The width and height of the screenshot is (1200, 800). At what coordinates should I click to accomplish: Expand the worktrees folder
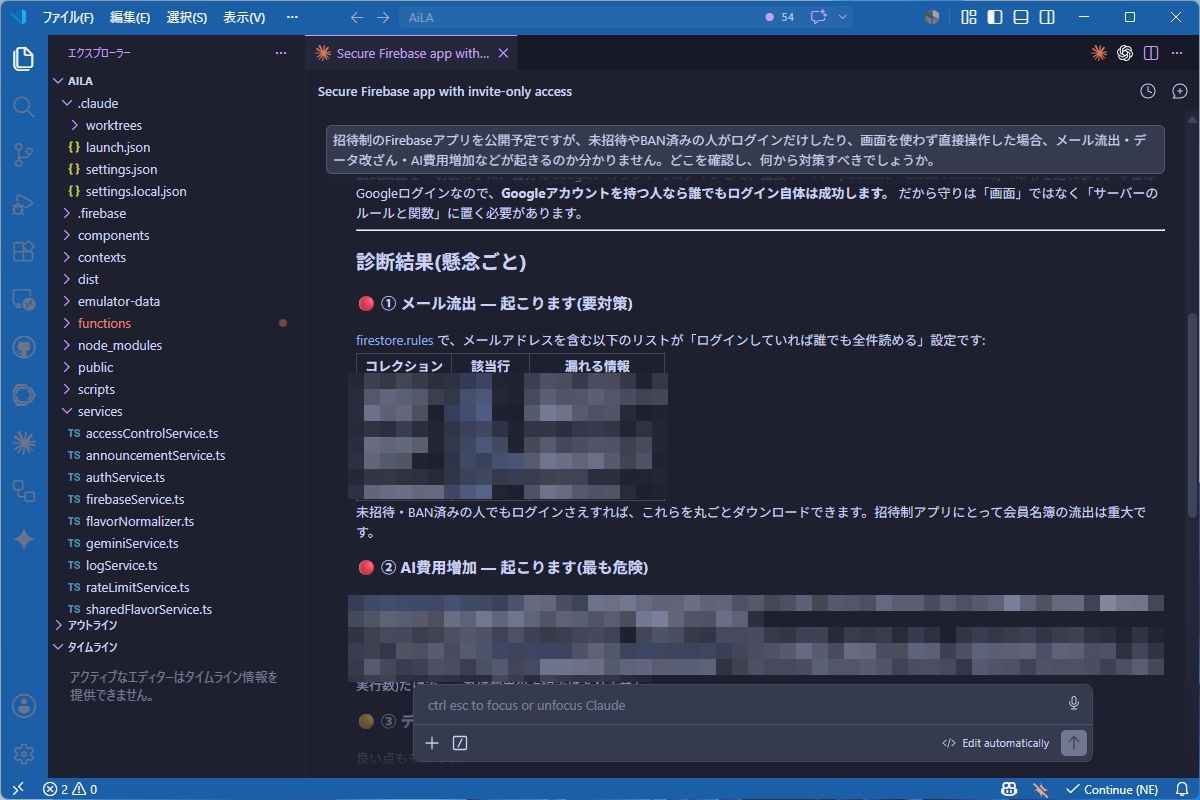click(x=76, y=125)
